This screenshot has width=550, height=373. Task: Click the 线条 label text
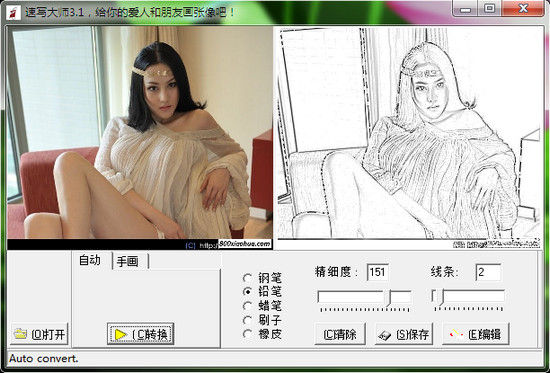coord(444,272)
